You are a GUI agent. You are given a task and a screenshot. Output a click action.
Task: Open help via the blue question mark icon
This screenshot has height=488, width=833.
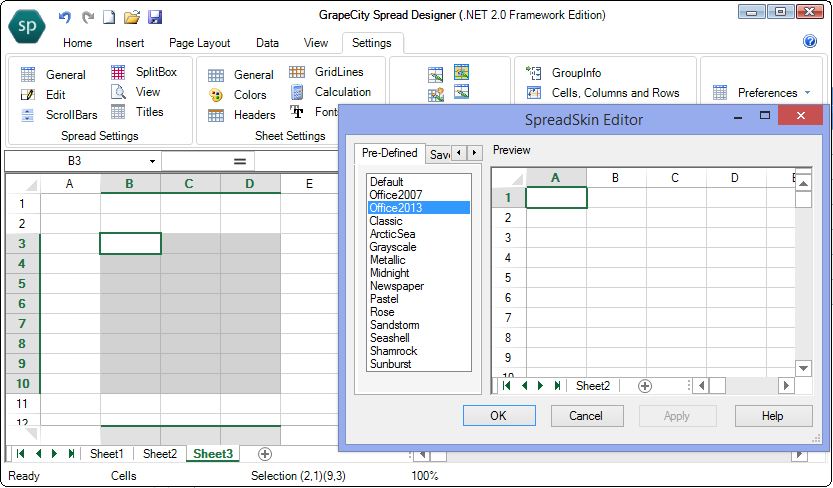(x=810, y=41)
